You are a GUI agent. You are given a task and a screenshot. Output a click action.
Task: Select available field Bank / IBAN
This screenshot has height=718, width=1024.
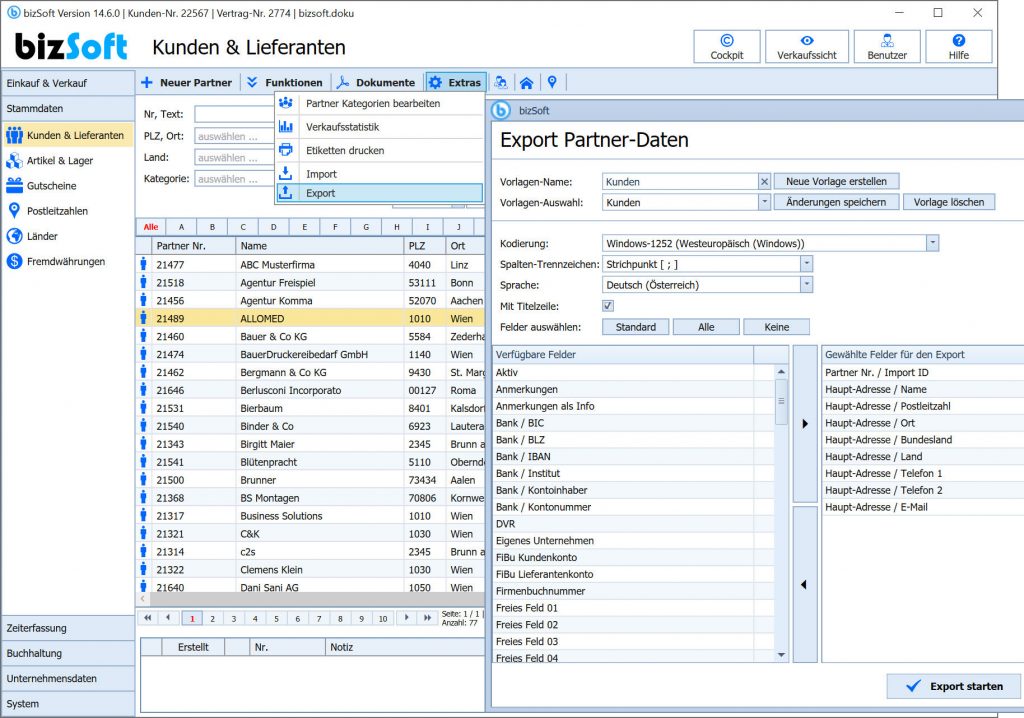633,457
